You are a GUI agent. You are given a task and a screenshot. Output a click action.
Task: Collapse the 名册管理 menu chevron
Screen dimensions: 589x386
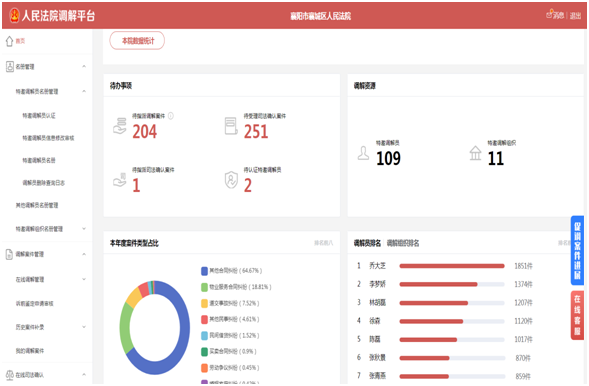point(84,66)
